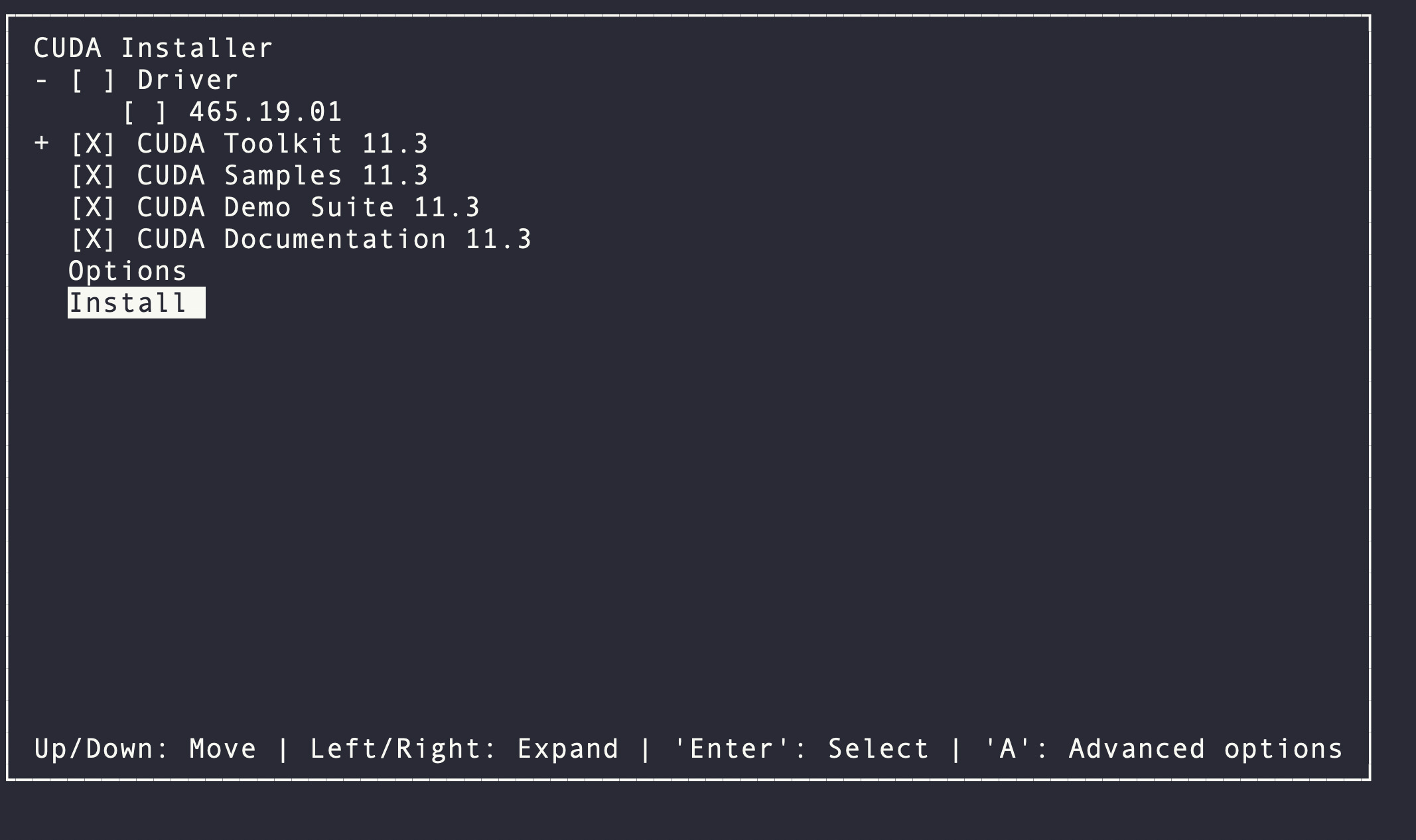Select the 465.19.01 version label
The height and width of the screenshot is (840, 1416).
(264, 112)
